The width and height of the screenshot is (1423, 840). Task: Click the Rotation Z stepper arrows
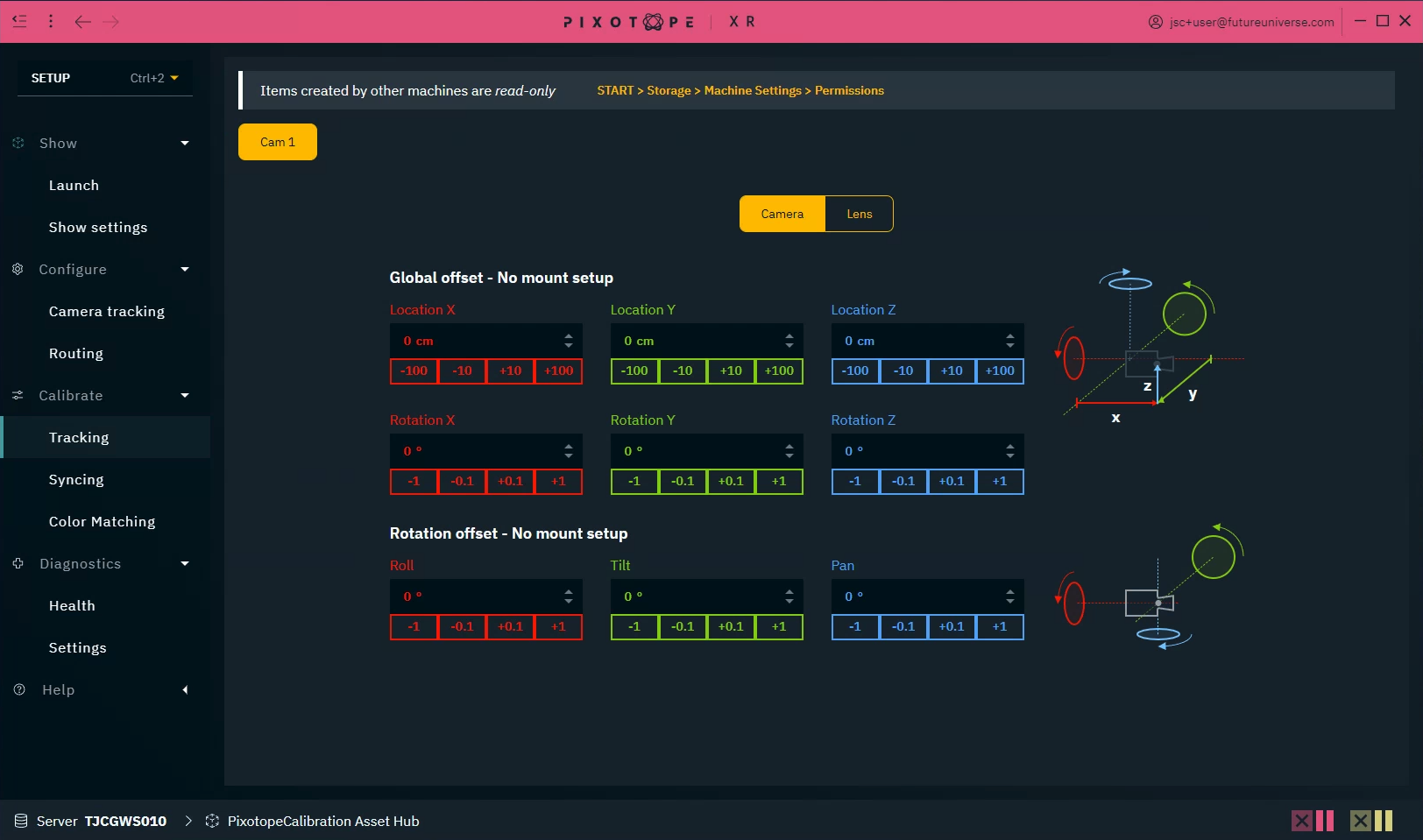click(1009, 451)
